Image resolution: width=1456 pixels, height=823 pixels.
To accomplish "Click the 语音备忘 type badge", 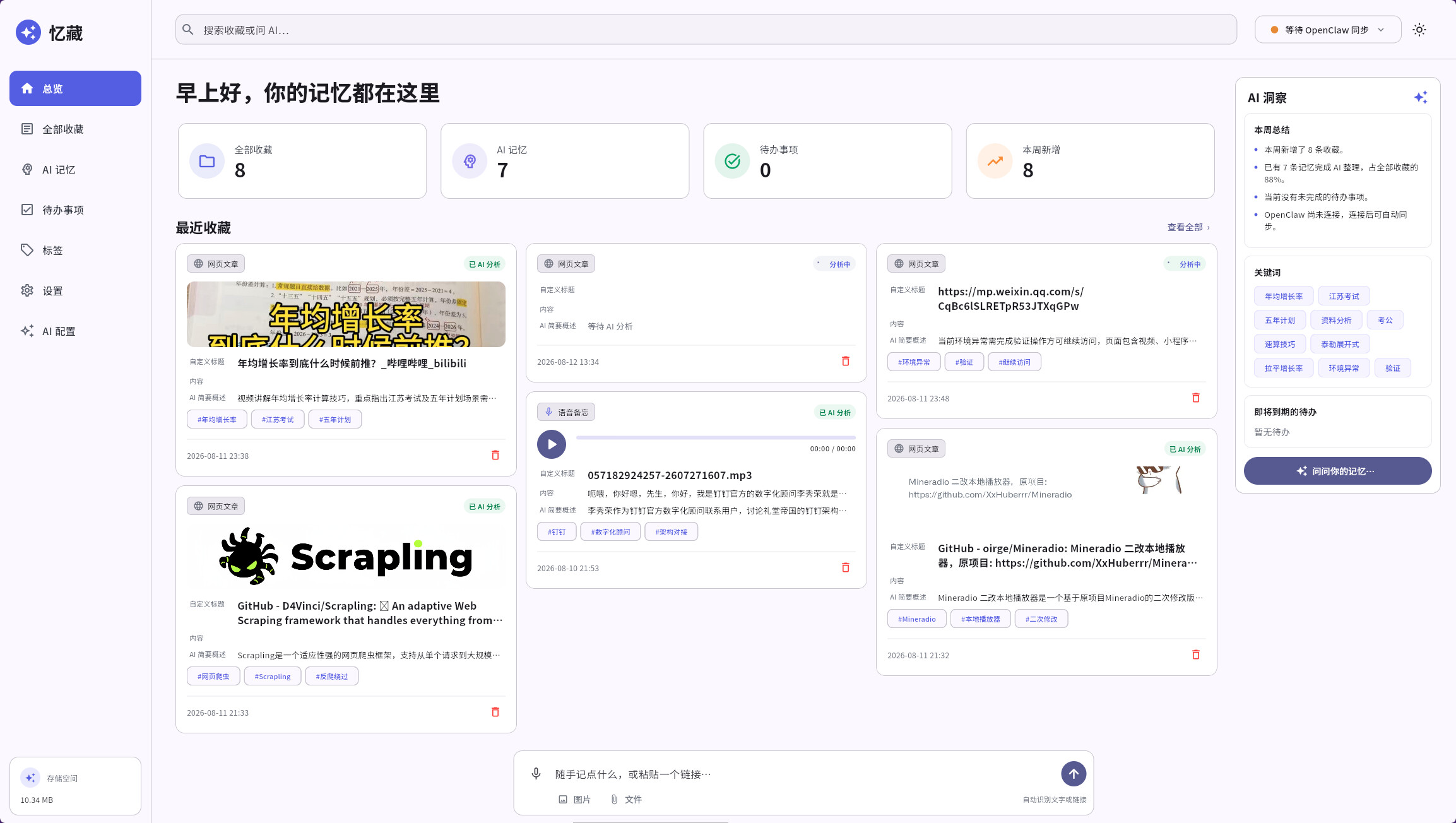I will click(566, 412).
